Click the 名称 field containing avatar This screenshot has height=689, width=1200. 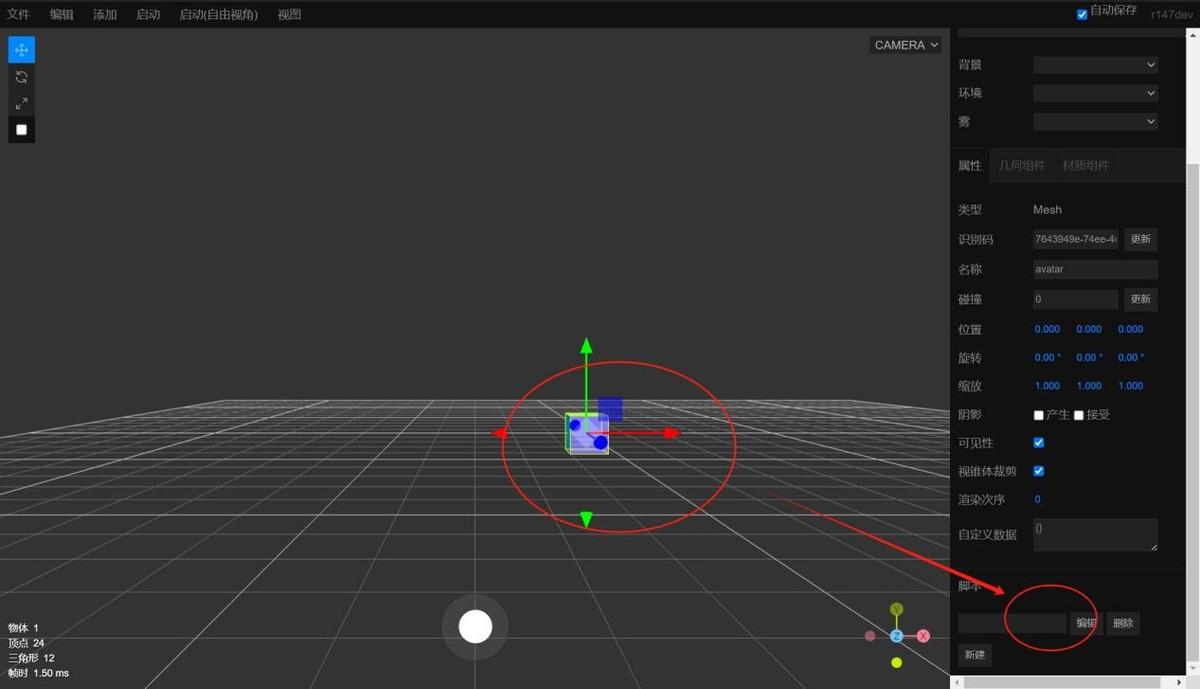point(1095,269)
